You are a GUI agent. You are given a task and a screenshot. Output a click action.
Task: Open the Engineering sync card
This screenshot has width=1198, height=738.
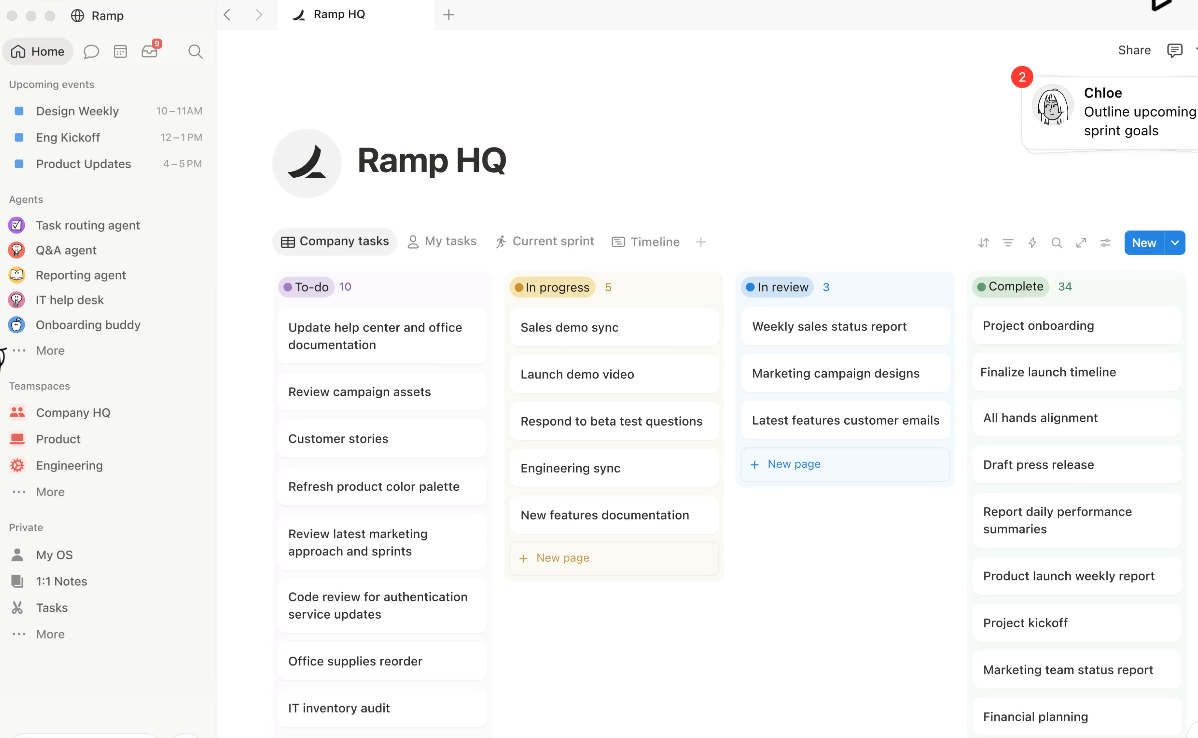(x=614, y=468)
